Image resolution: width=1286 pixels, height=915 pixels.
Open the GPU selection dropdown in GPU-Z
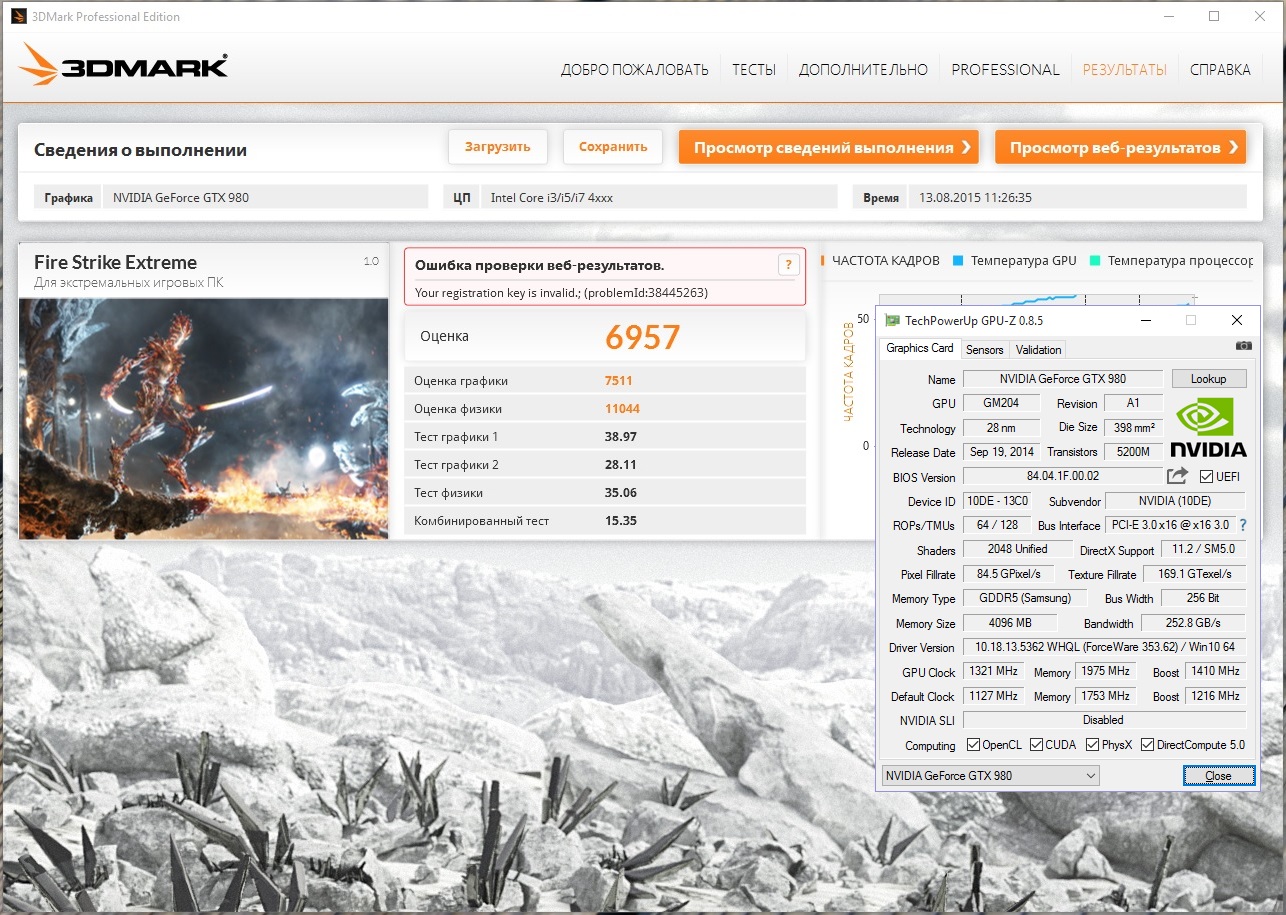click(x=990, y=776)
